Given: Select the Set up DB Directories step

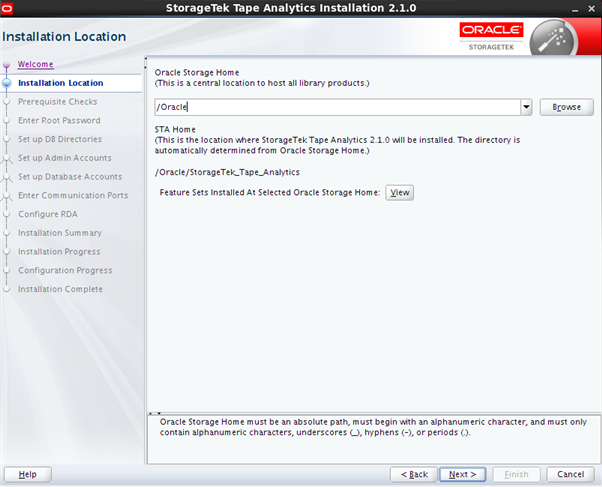Looking at the screenshot, I should (60, 139).
